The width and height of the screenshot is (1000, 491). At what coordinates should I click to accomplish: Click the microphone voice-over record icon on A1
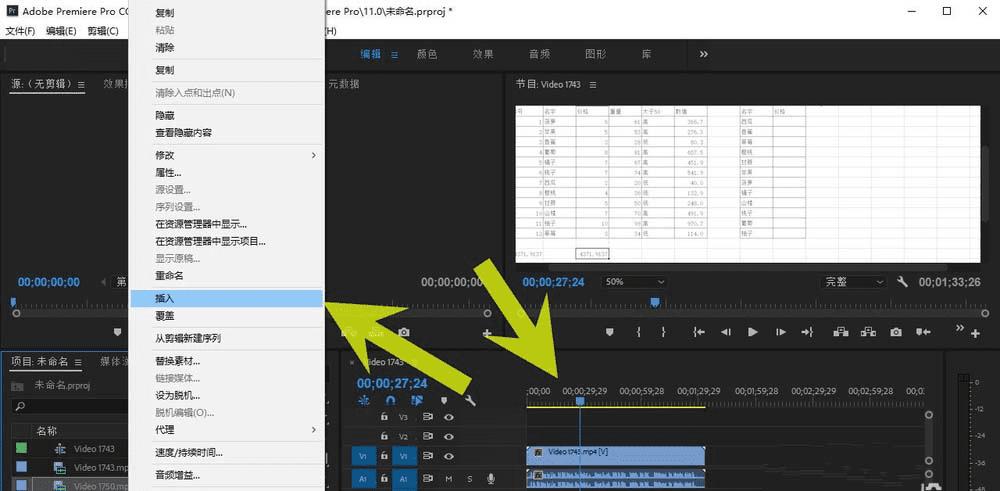[490, 479]
